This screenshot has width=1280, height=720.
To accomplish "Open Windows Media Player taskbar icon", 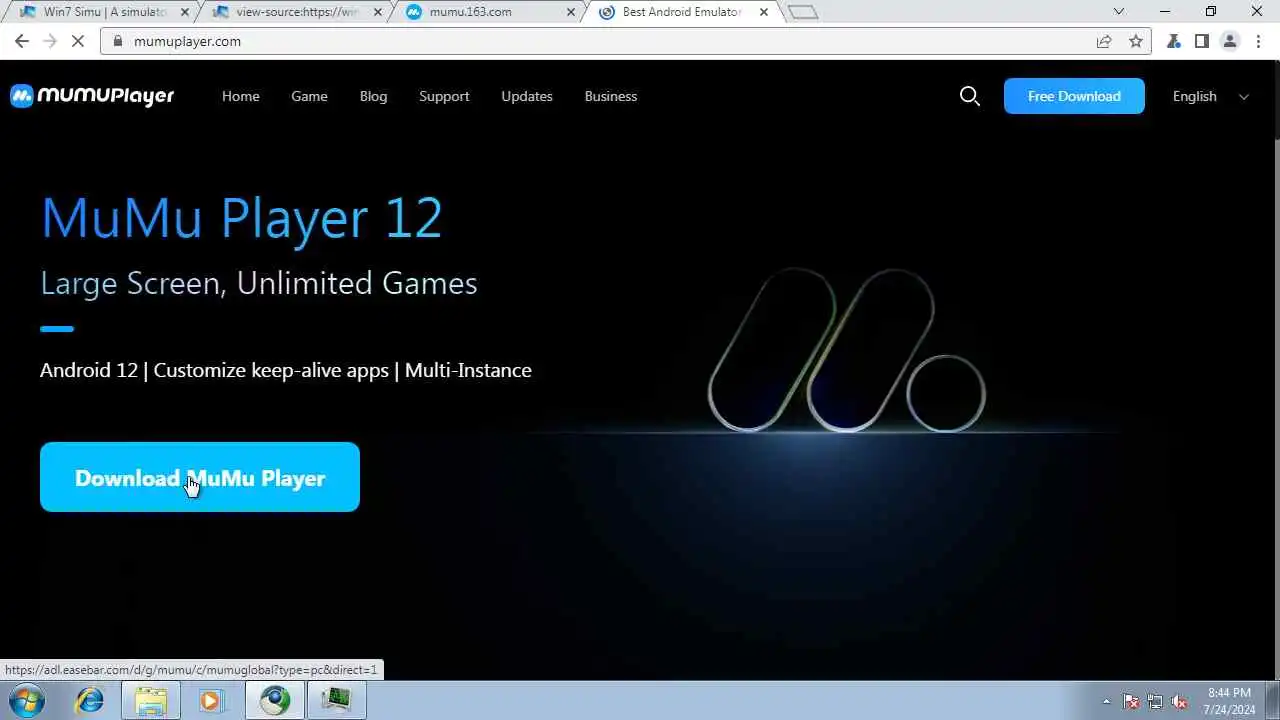I will [212, 700].
